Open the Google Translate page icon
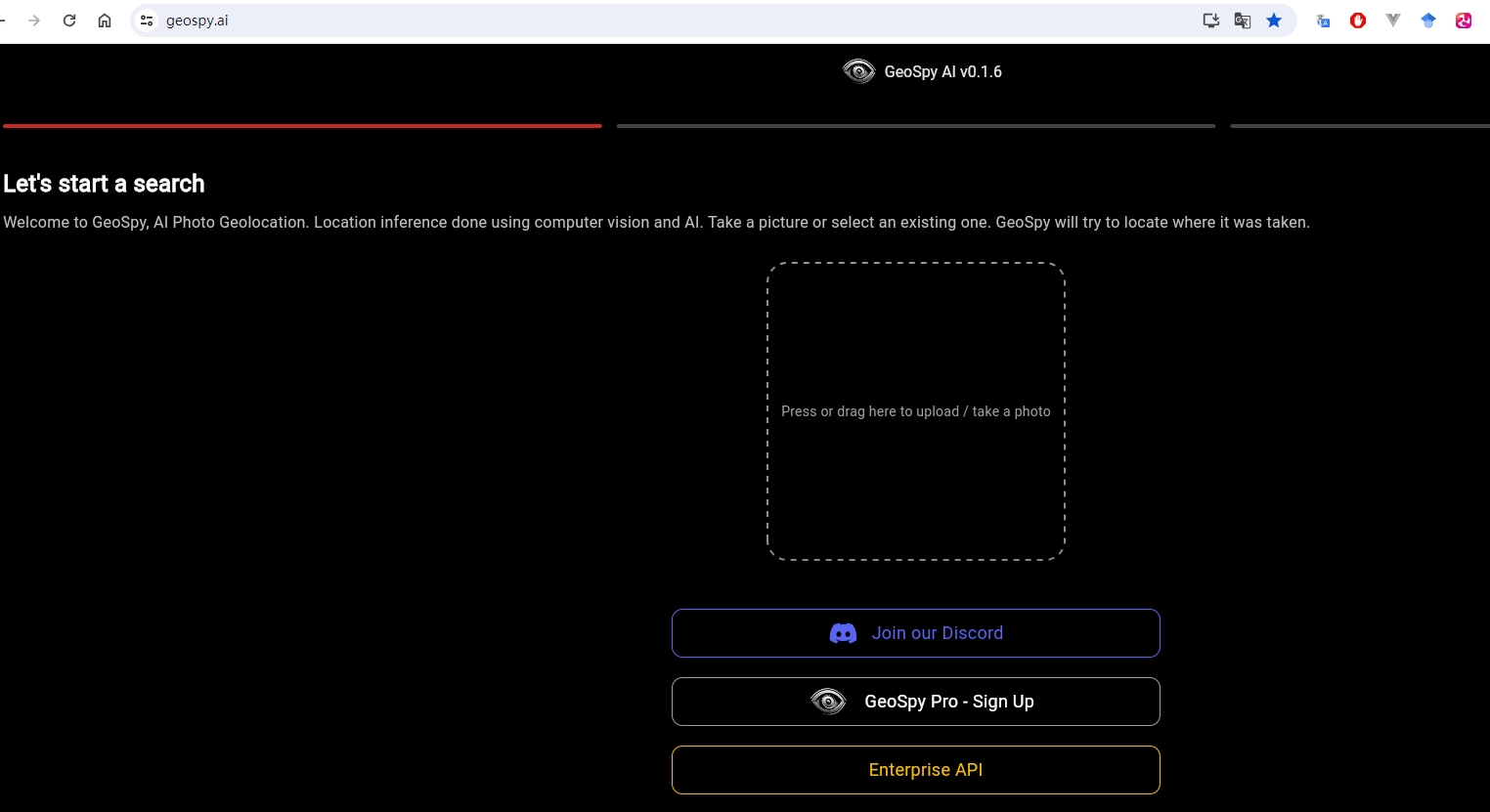Image resolution: width=1490 pixels, height=812 pixels. [1243, 21]
